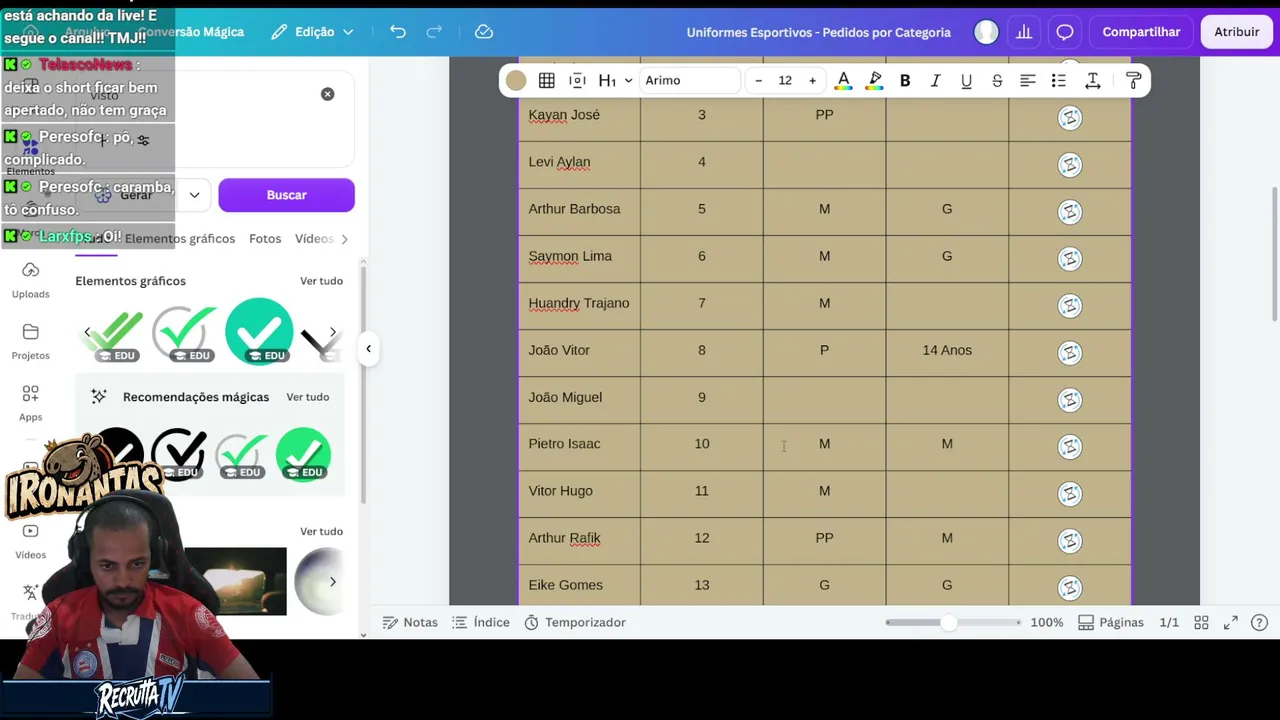This screenshot has height=720, width=1280.
Task: Open the table grid options icon
Action: 546,80
